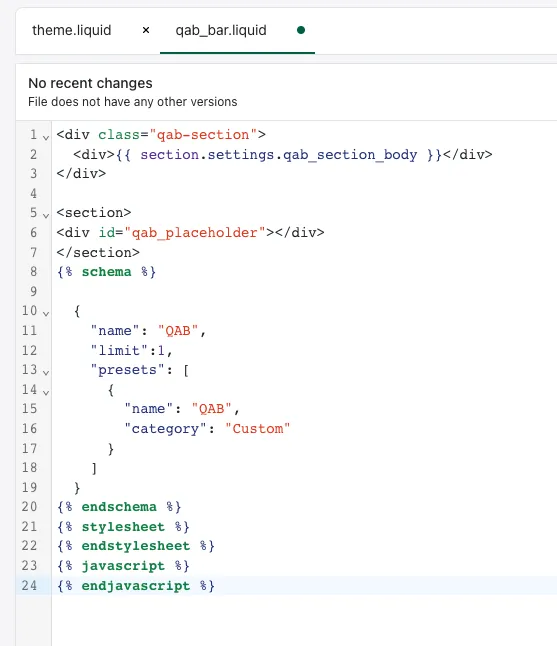Click line number 17 in the gutter
This screenshot has height=646, width=557.
point(29,448)
